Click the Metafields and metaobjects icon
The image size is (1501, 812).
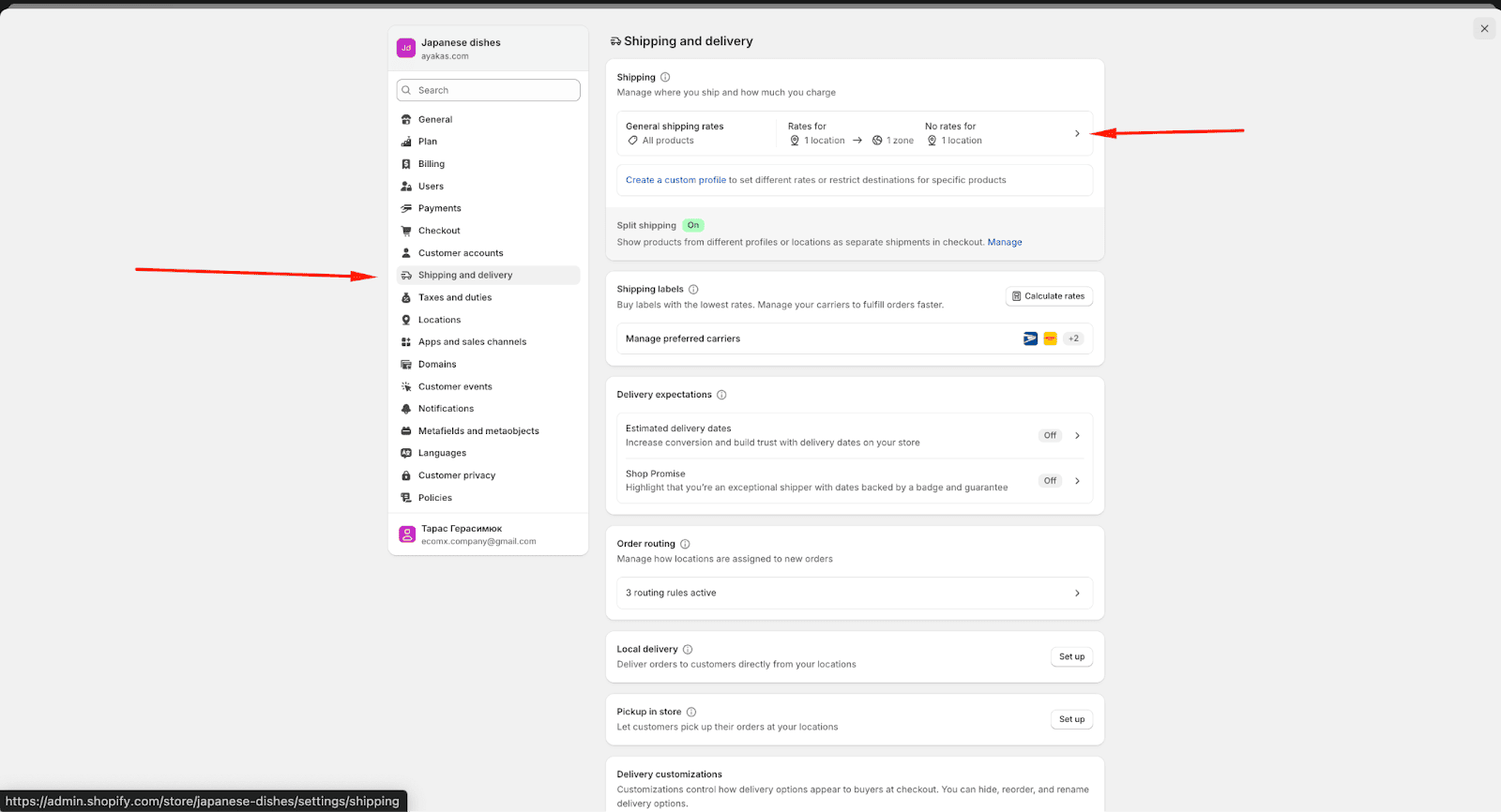click(x=406, y=431)
